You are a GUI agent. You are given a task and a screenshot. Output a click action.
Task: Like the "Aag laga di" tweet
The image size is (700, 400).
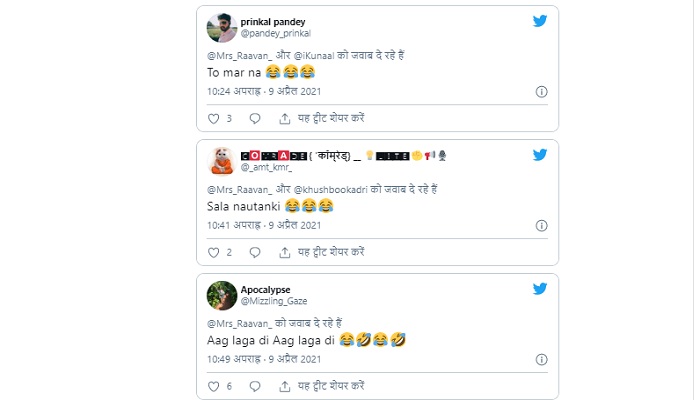pos(213,386)
